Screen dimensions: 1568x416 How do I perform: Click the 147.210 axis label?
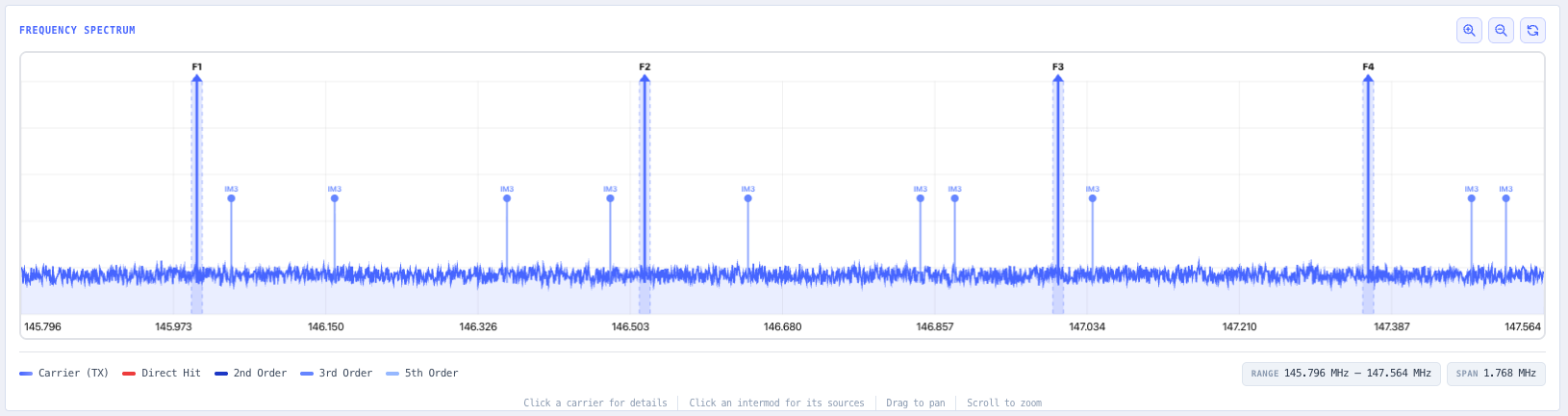click(1239, 327)
